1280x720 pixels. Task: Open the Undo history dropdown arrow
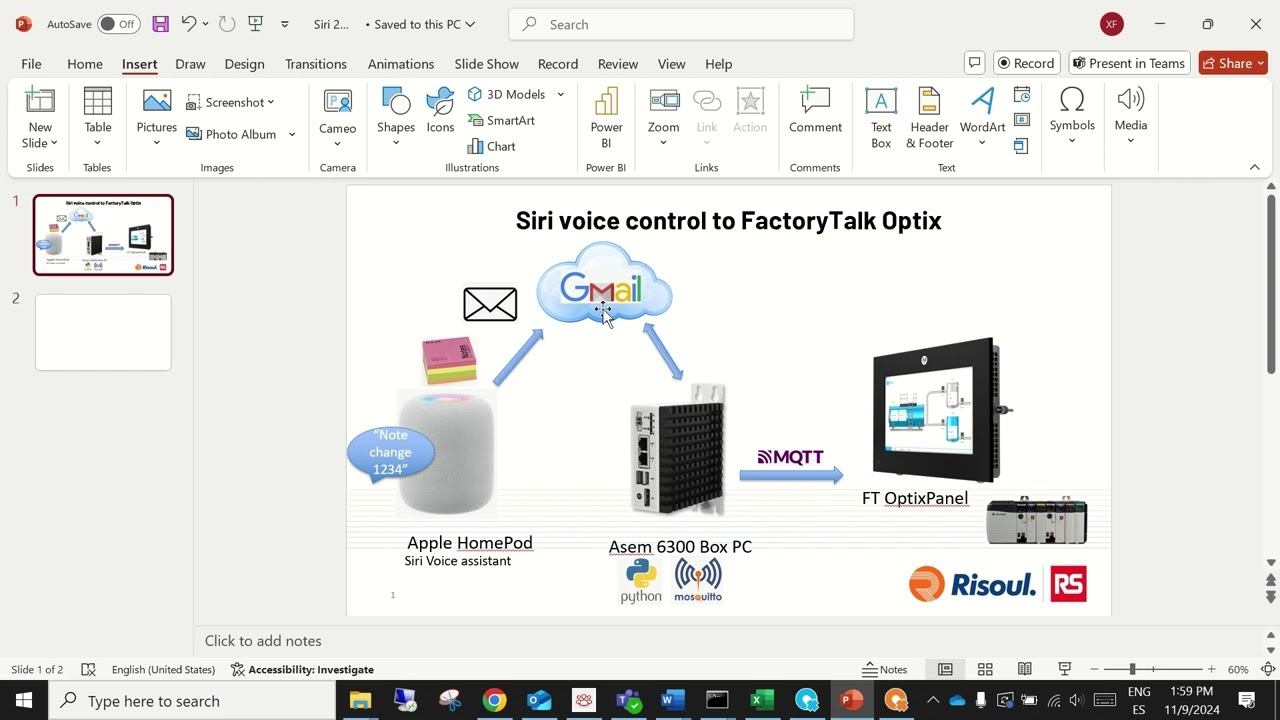[x=205, y=24]
